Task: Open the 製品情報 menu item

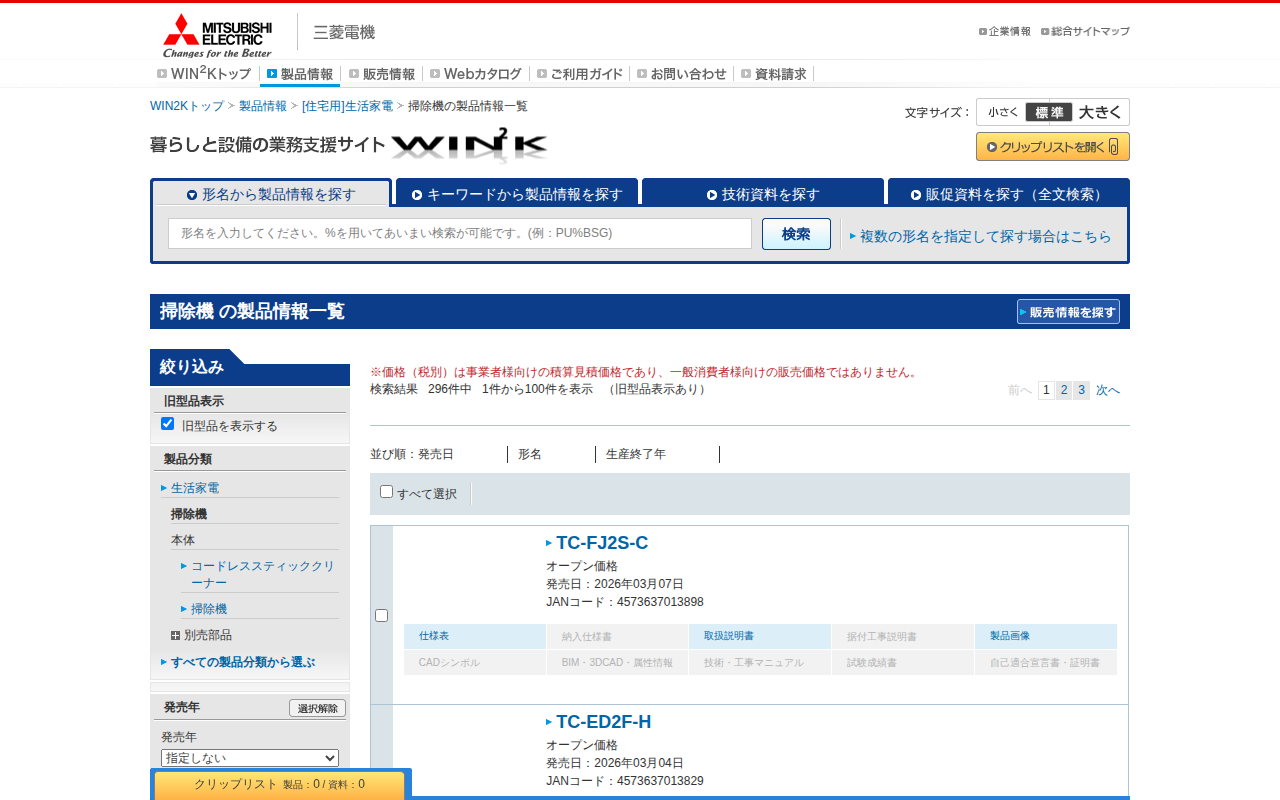Action: click(299, 73)
